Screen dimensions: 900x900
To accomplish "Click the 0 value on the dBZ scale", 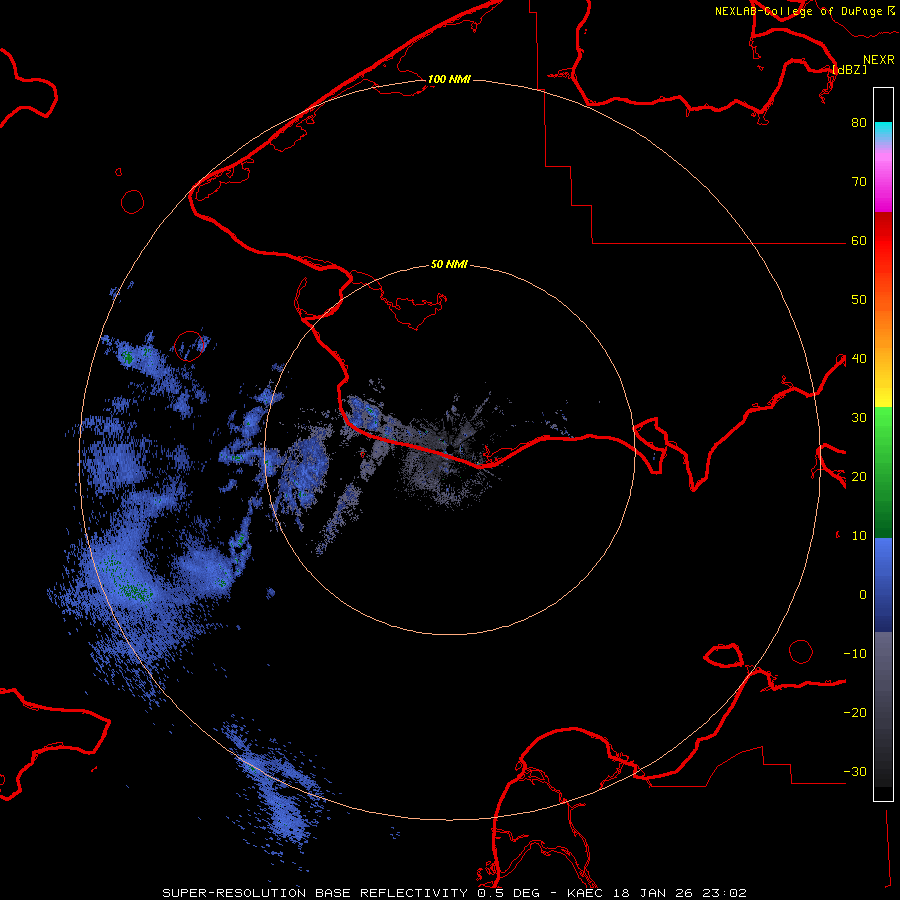I will (863, 595).
